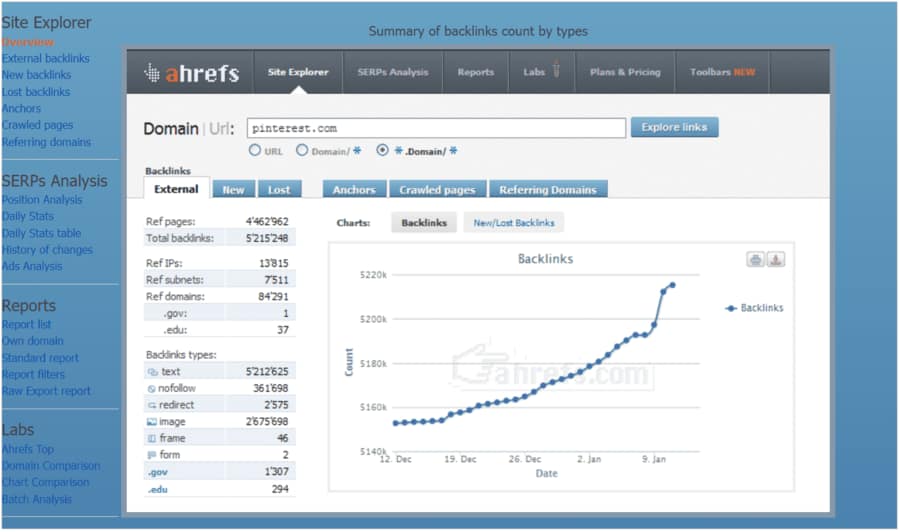The height and width of the screenshot is (532, 899).
Task: Click the print chart icon
Action: (x=755, y=260)
